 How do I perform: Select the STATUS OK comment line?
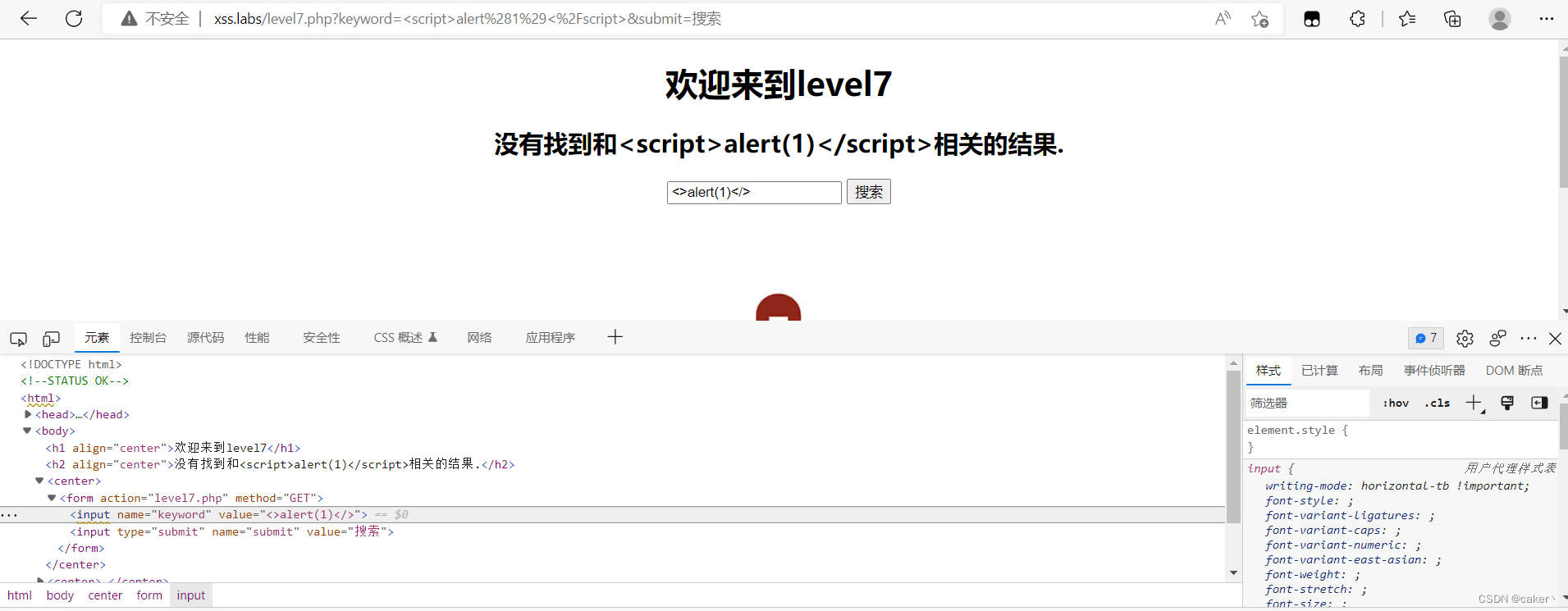pos(75,381)
